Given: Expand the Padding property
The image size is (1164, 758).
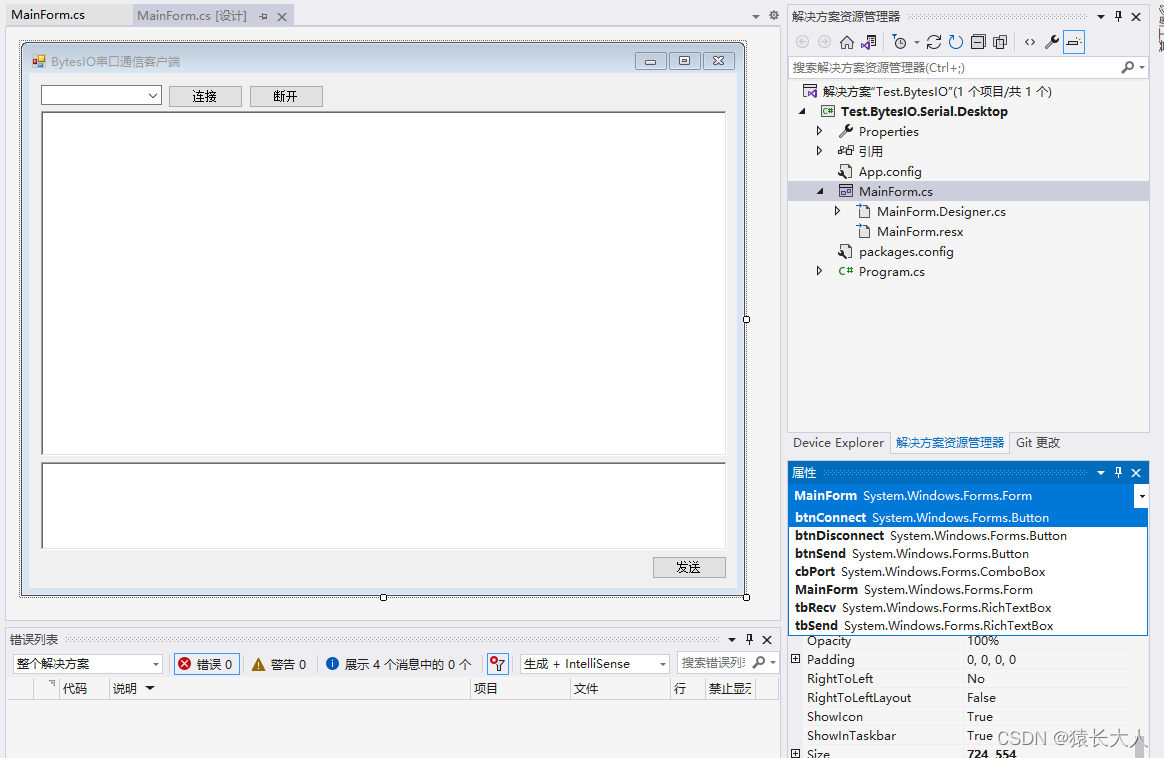Looking at the screenshot, I should pyautogui.click(x=795, y=659).
